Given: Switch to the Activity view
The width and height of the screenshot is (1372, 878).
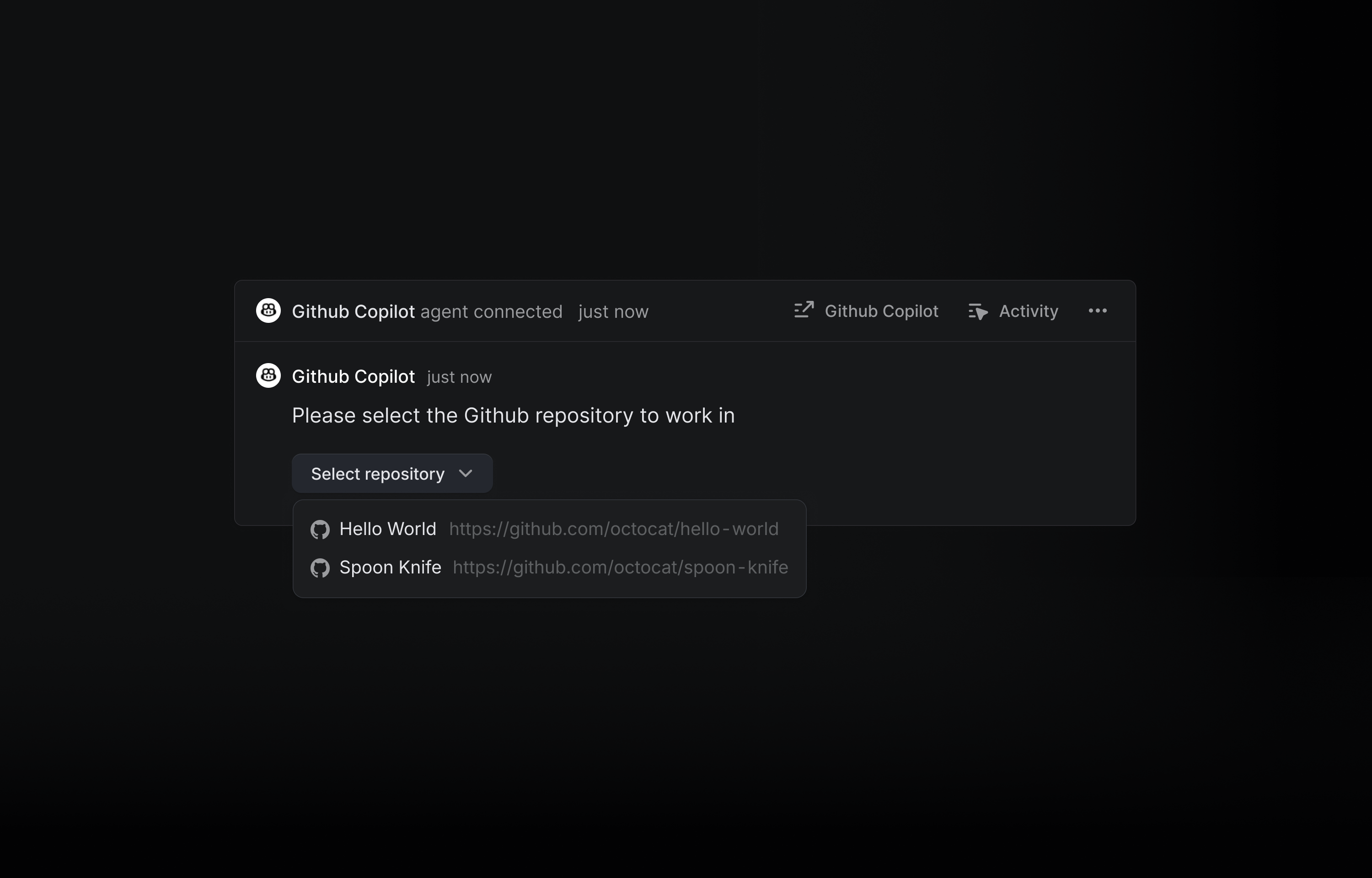Looking at the screenshot, I should coord(1027,311).
